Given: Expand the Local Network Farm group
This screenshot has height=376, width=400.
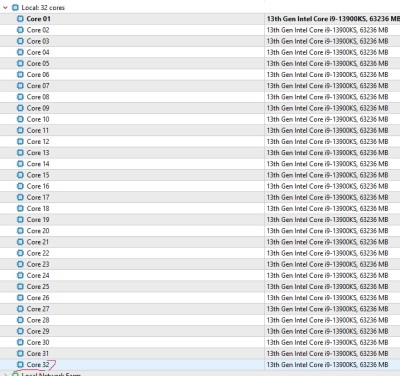Looking at the screenshot, I should [5, 374].
